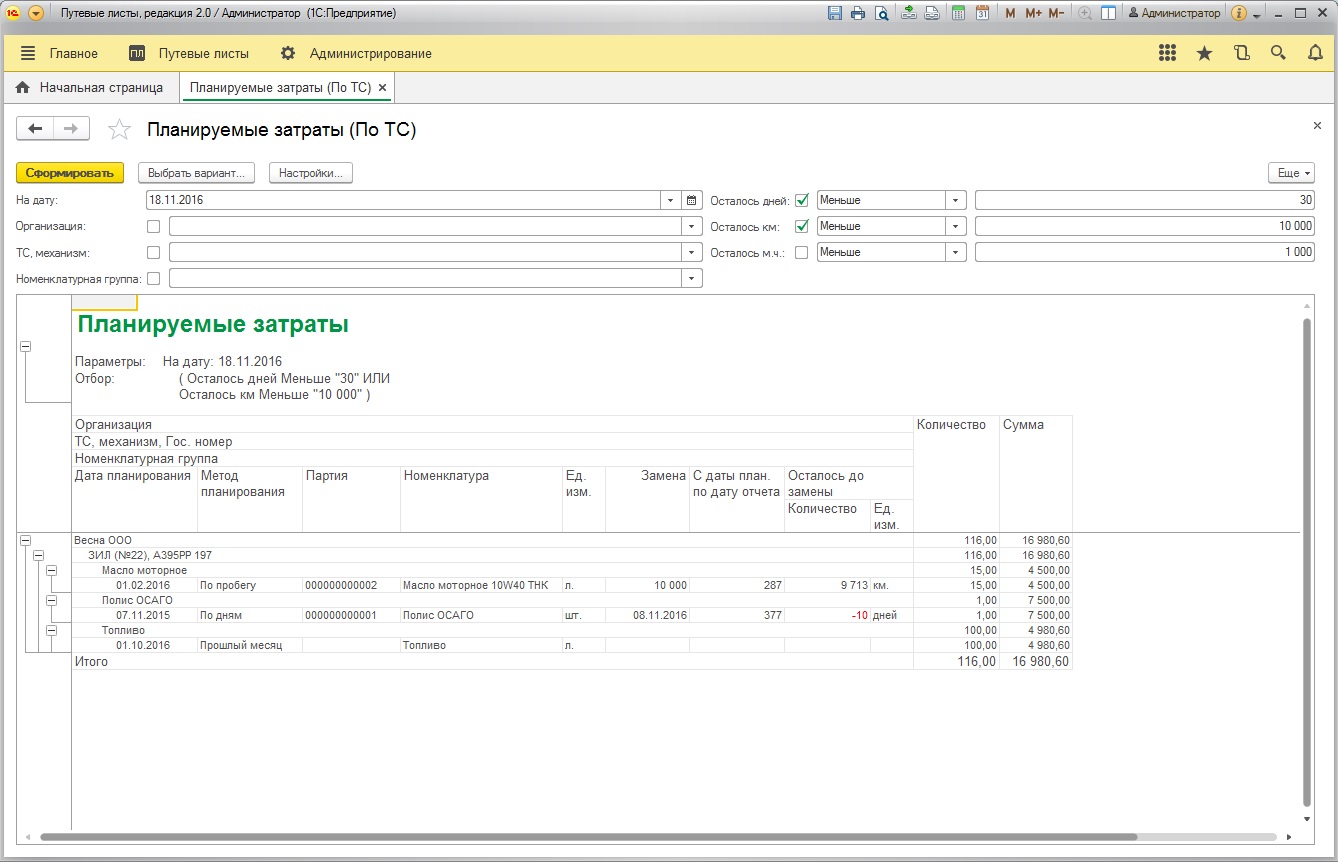Image resolution: width=1338 pixels, height=862 pixels.
Task: Open the Администратор user menu
Action: 1174,13
